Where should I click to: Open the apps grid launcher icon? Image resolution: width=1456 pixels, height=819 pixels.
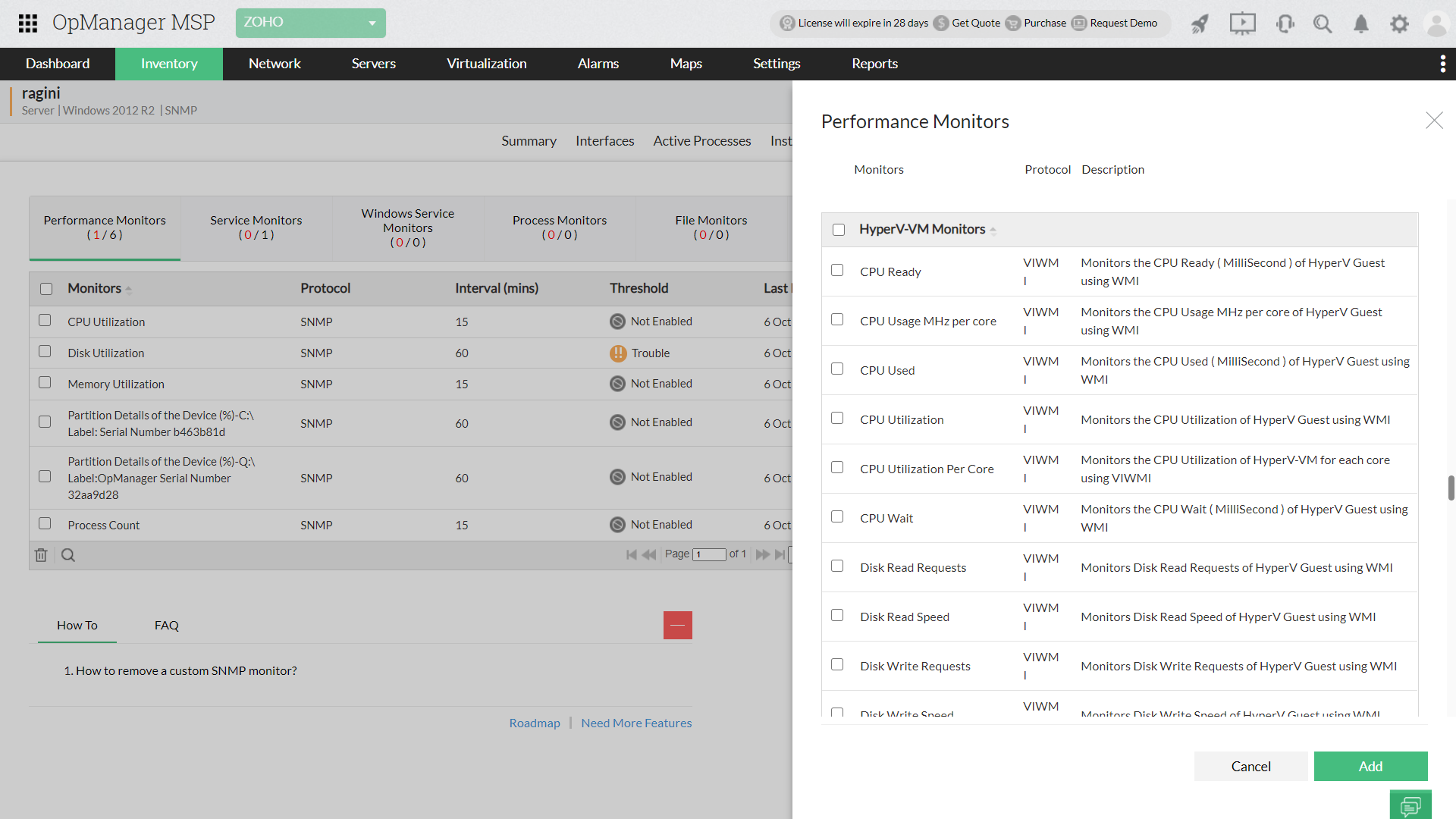coord(28,23)
